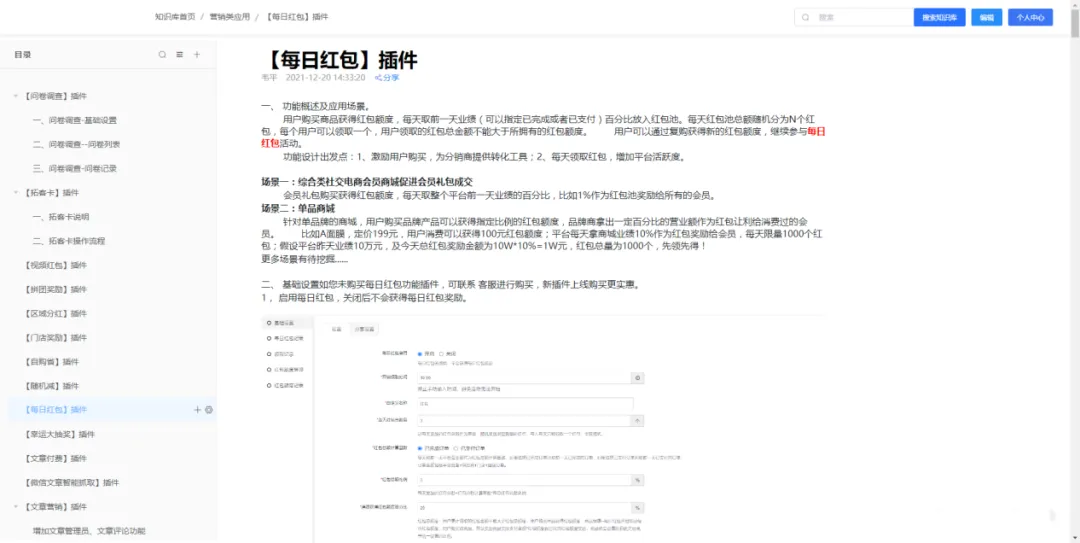Open 一、拓客卡说明 page
This screenshot has height=543, width=1080.
[x=61, y=216]
